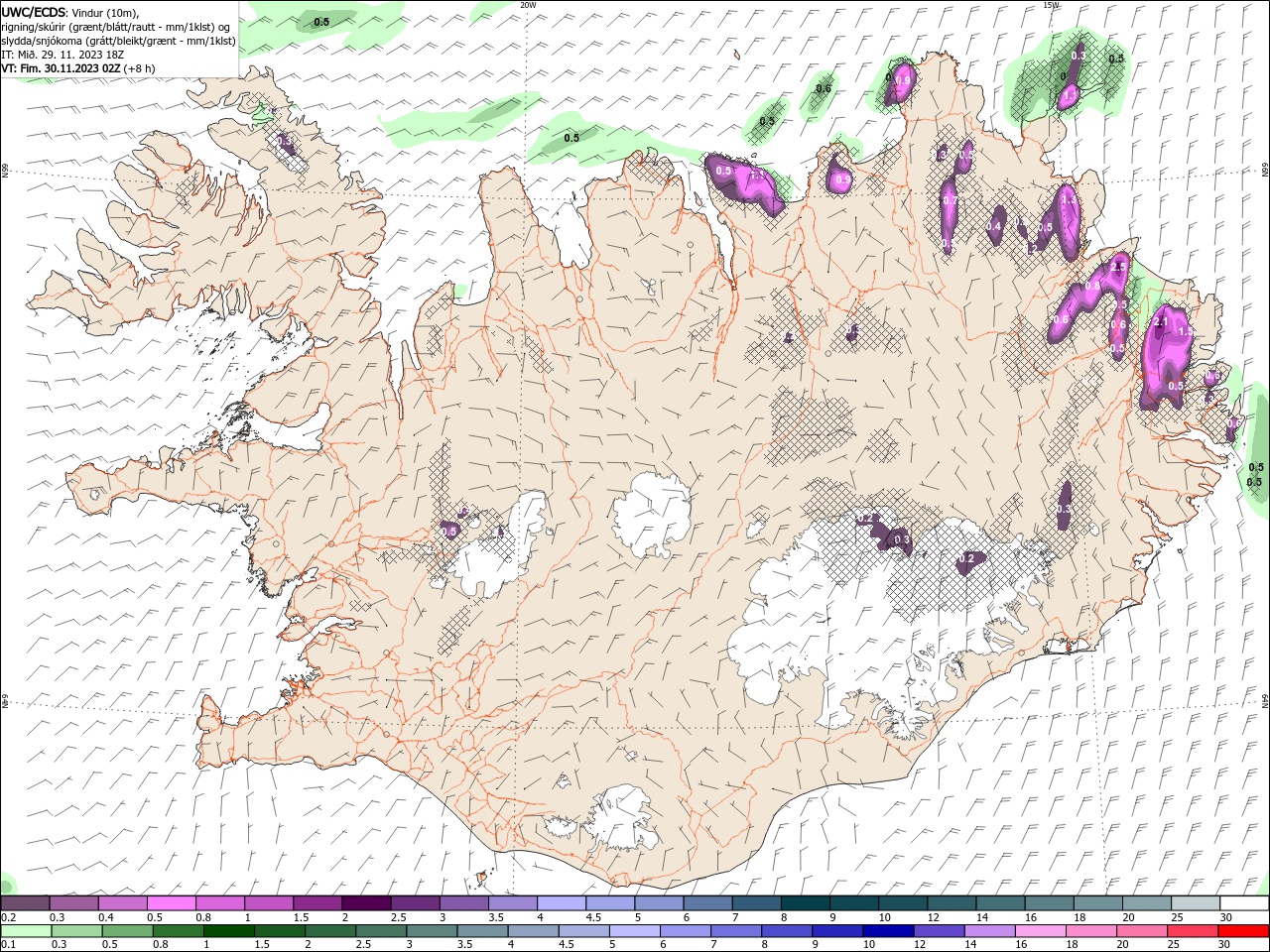Pick the light grey 25 swatch in snow scale
The height and width of the screenshot is (952, 1270).
coord(1195,903)
